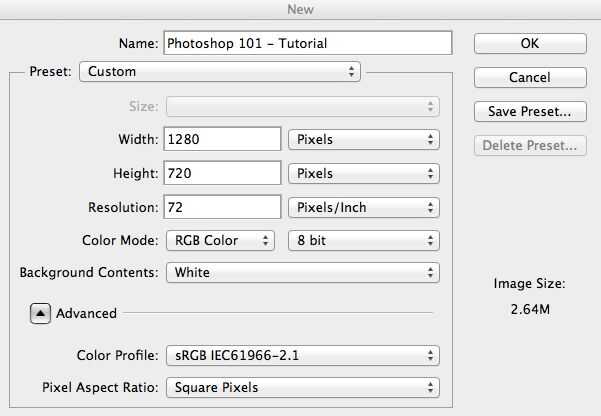Open the Height units dropdown
Screen dimensions: 601x416
coord(364,173)
